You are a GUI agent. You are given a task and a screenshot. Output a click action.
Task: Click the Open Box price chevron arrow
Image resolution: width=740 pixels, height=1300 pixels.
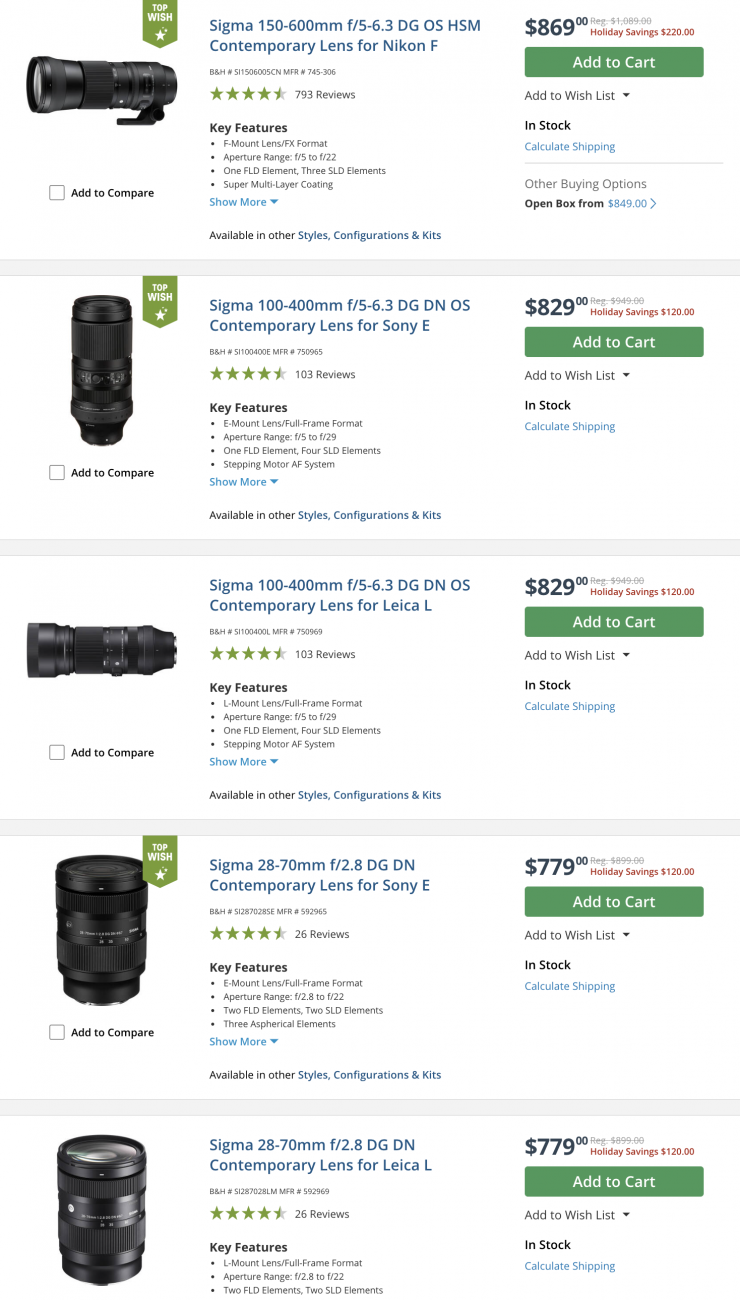click(654, 204)
